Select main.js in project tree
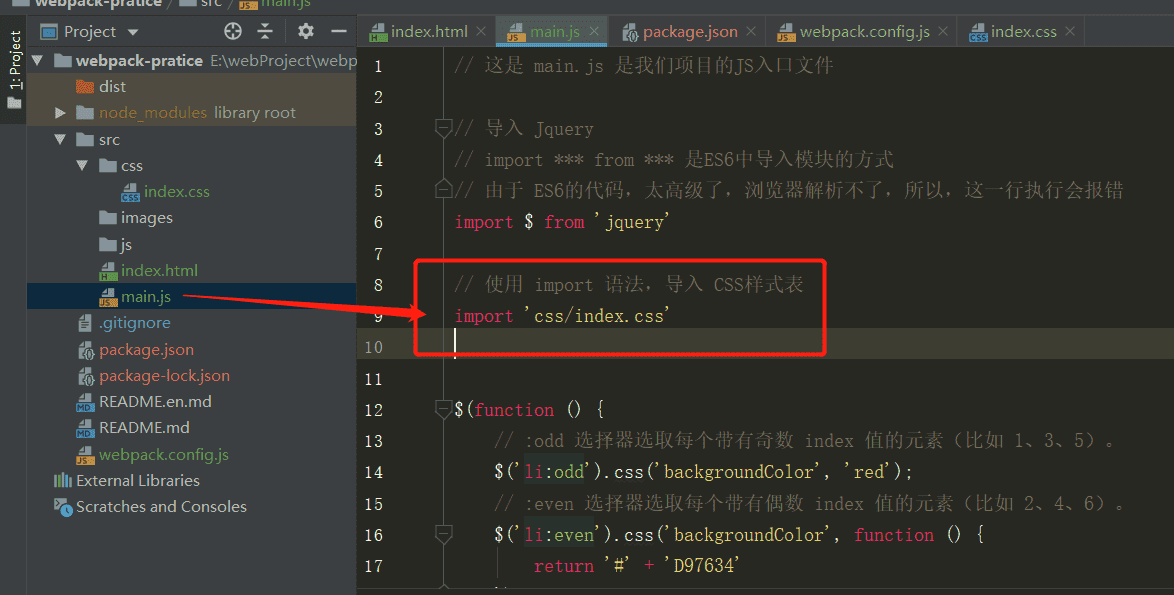The width and height of the screenshot is (1174, 595). pyautogui.click(x=136, y=297)
